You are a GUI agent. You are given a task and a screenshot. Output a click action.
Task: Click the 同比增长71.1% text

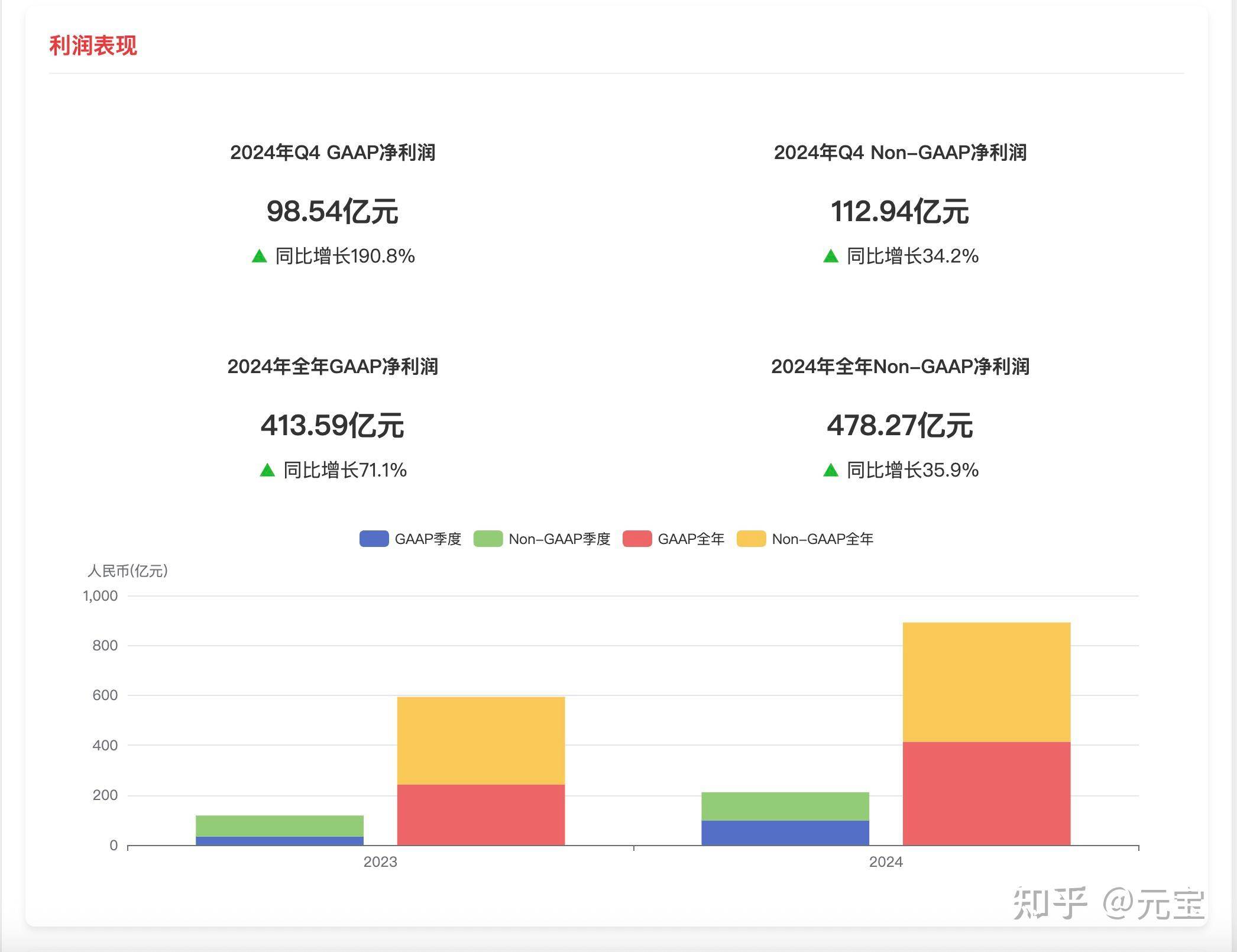pos(345,470)
